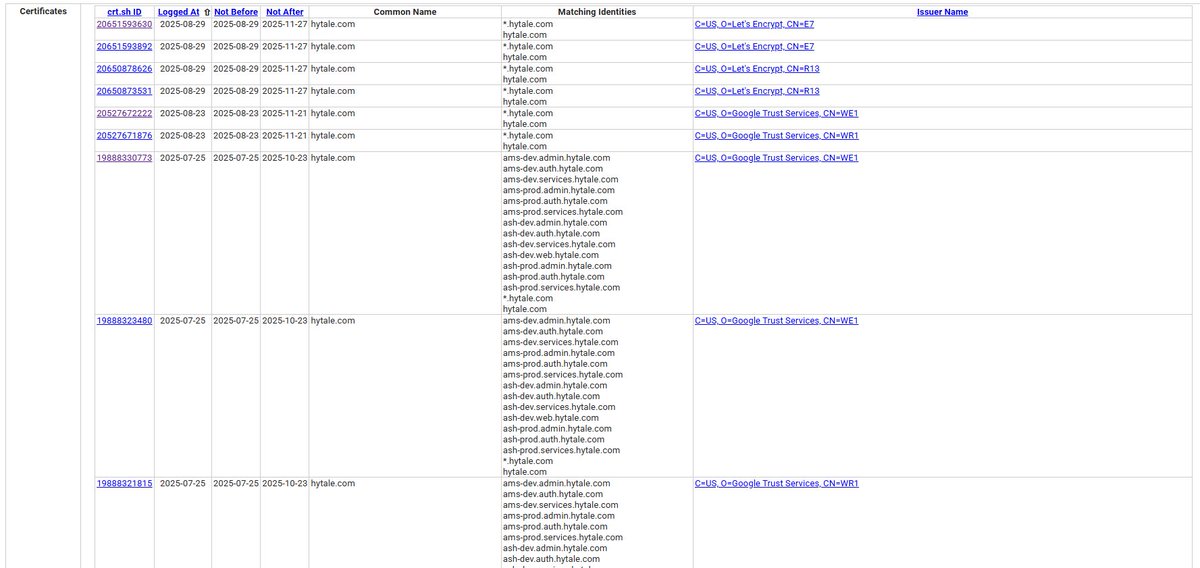Image resolution: width=1200 pixels, height=568 pixels.
Task: Open Google Trust Services WR1 issuer for 19888321815
Action: tap(776, 483)
